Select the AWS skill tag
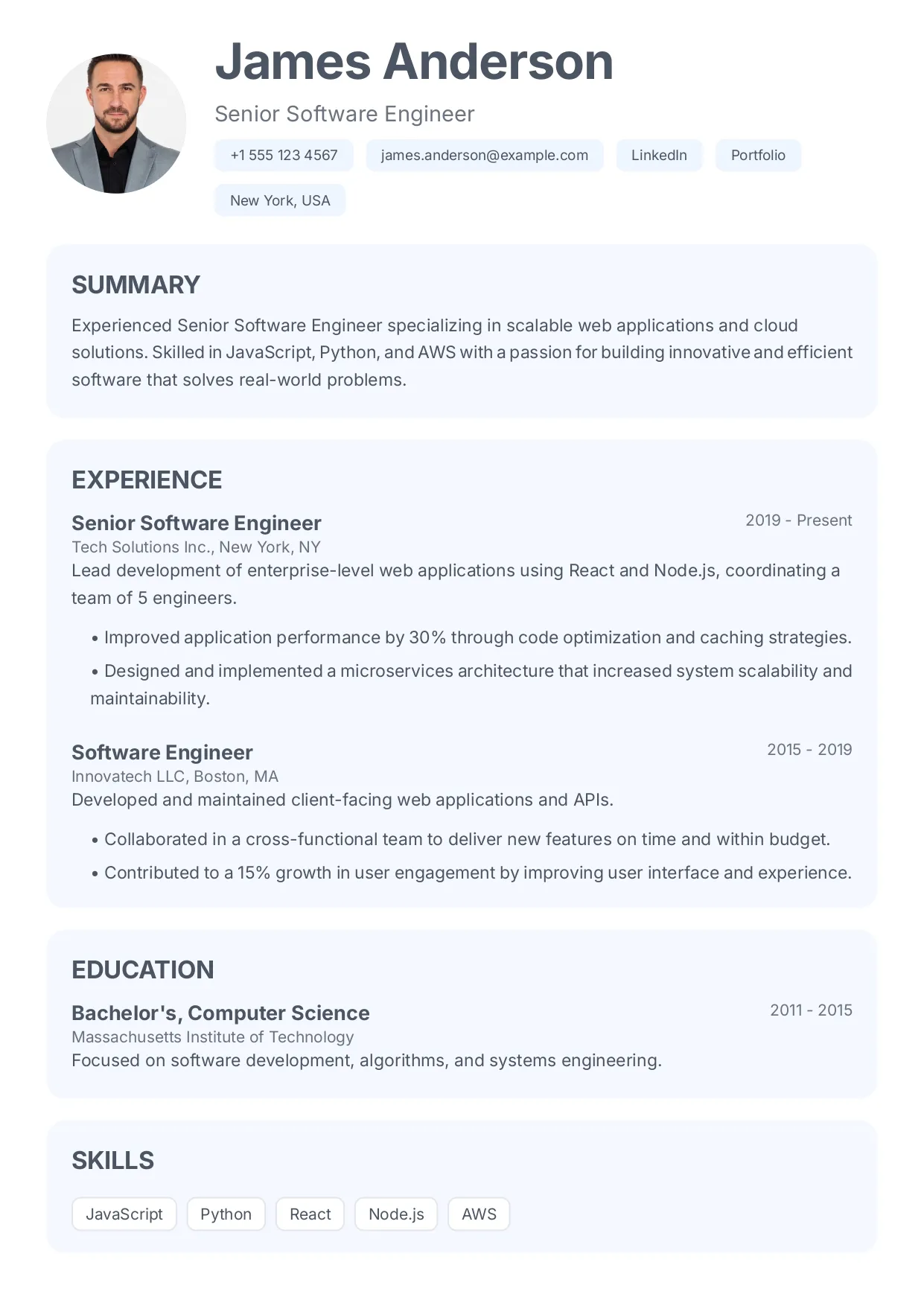This screenshot has width=924, height=1306. coord(479,1214)
